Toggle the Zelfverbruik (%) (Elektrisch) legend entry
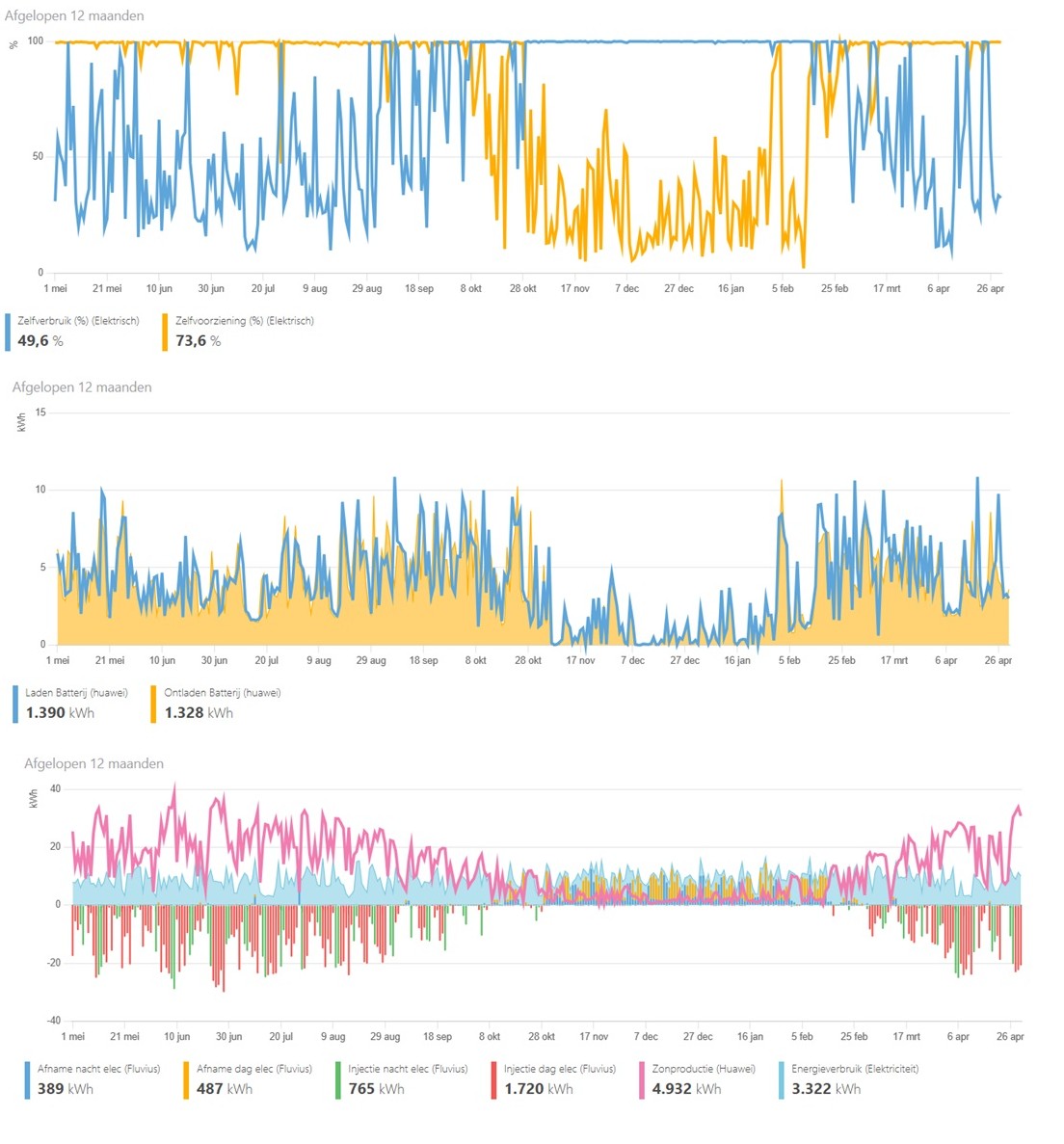 [x=78, y=321]
